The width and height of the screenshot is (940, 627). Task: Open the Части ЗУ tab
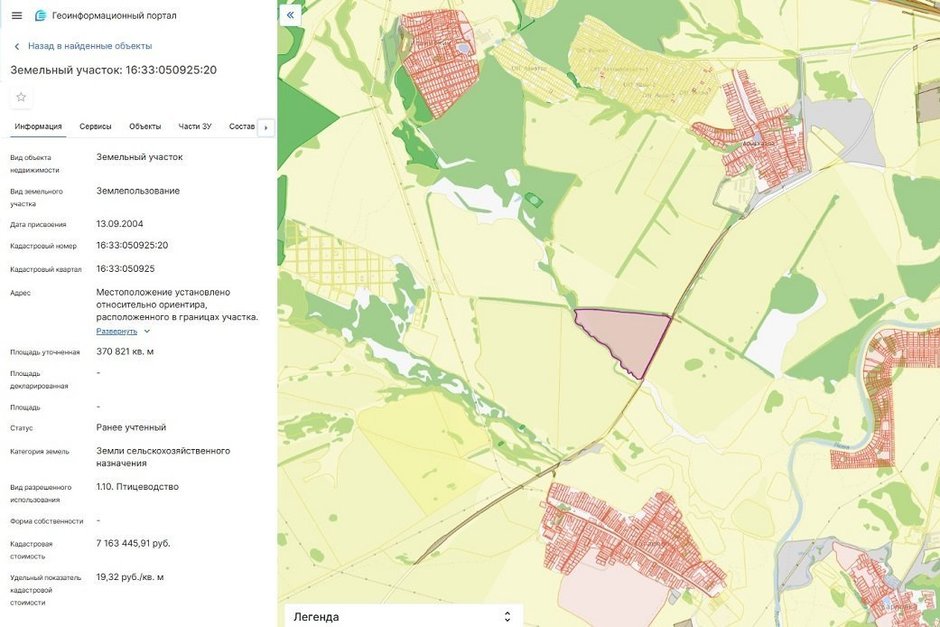195,127
